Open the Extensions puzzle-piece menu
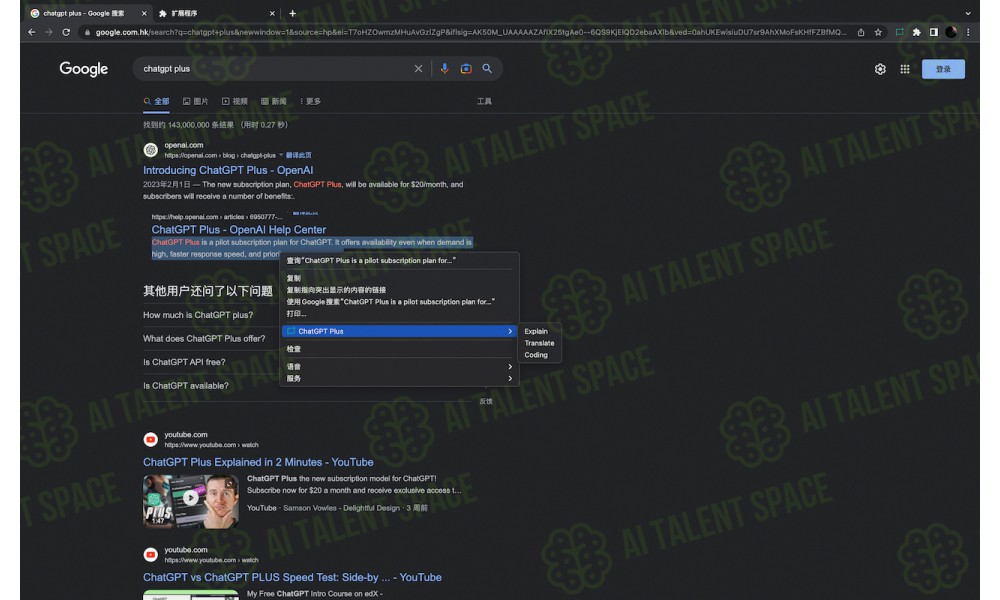The image size is (1000, 600). [x=916, y=32]
